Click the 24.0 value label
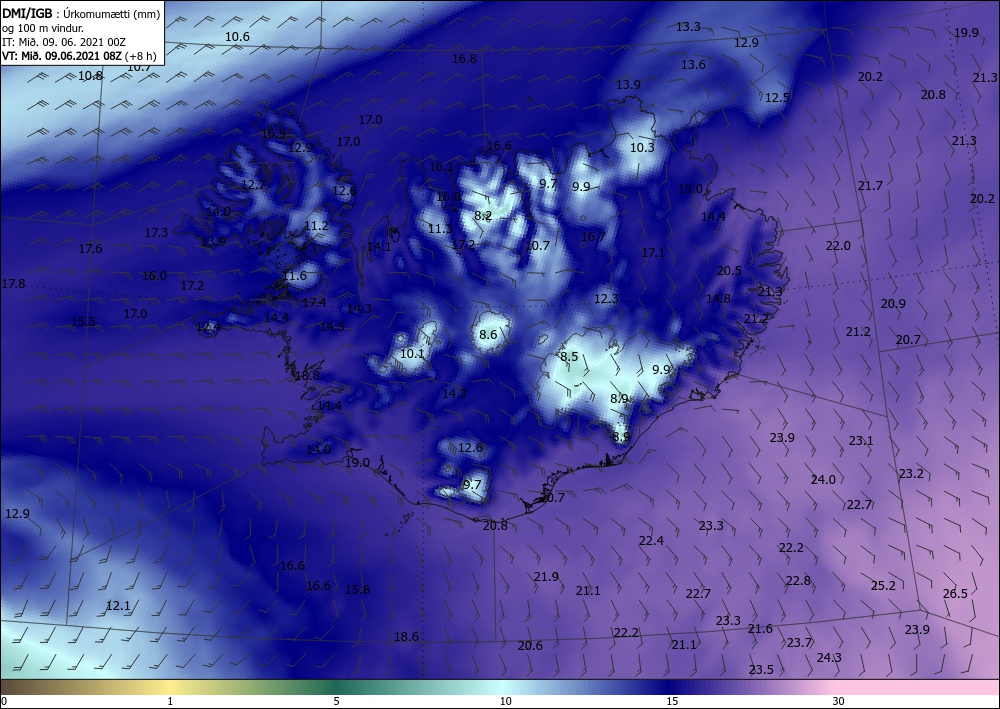The width and height of the screenshot is (1000, 709). 823,479
